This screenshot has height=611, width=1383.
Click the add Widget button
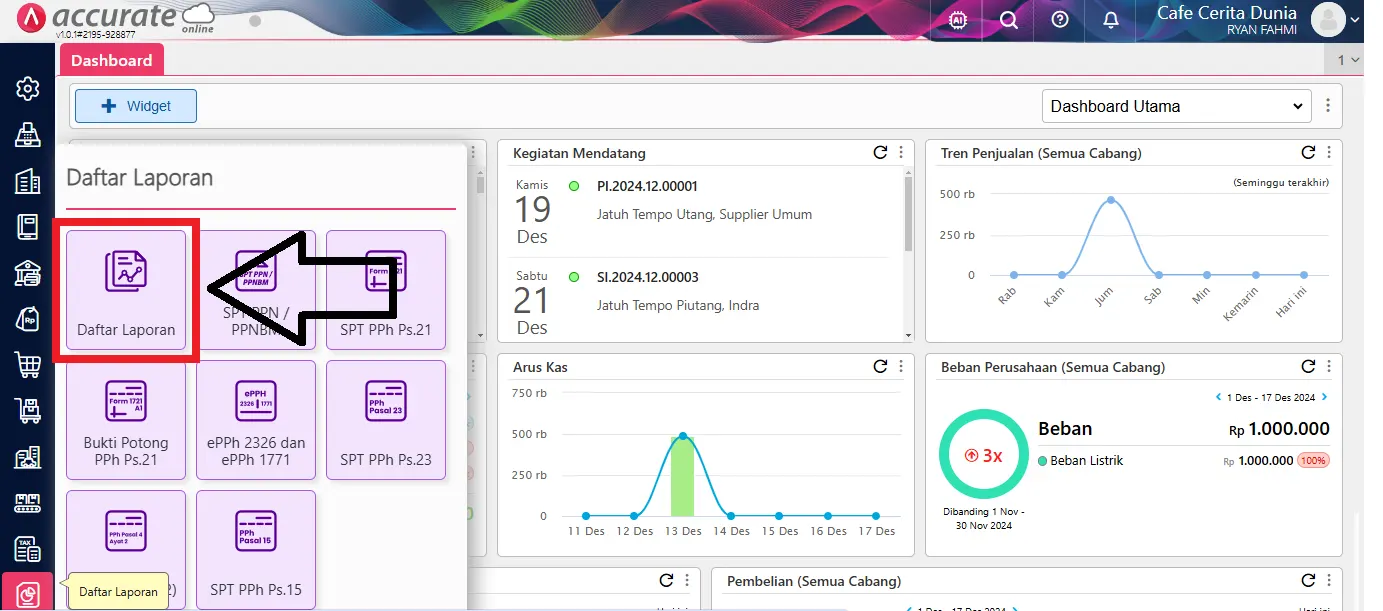pos(136,106)
